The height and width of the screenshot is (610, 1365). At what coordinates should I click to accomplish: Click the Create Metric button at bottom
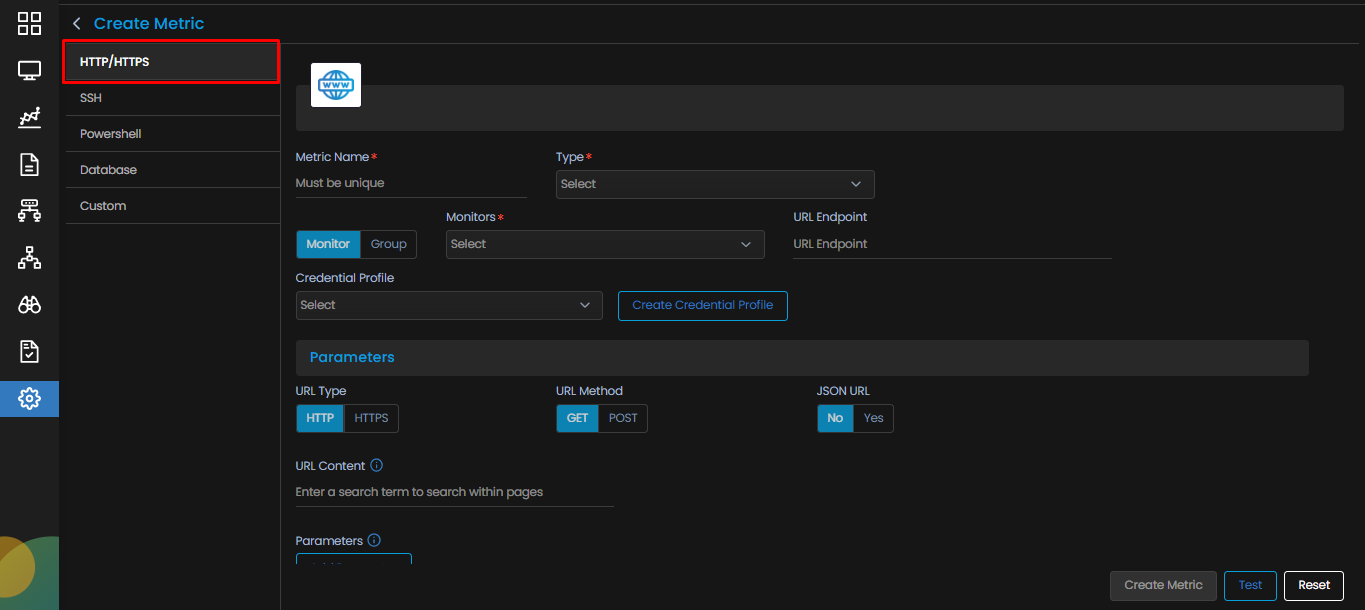coord(1163,585)
